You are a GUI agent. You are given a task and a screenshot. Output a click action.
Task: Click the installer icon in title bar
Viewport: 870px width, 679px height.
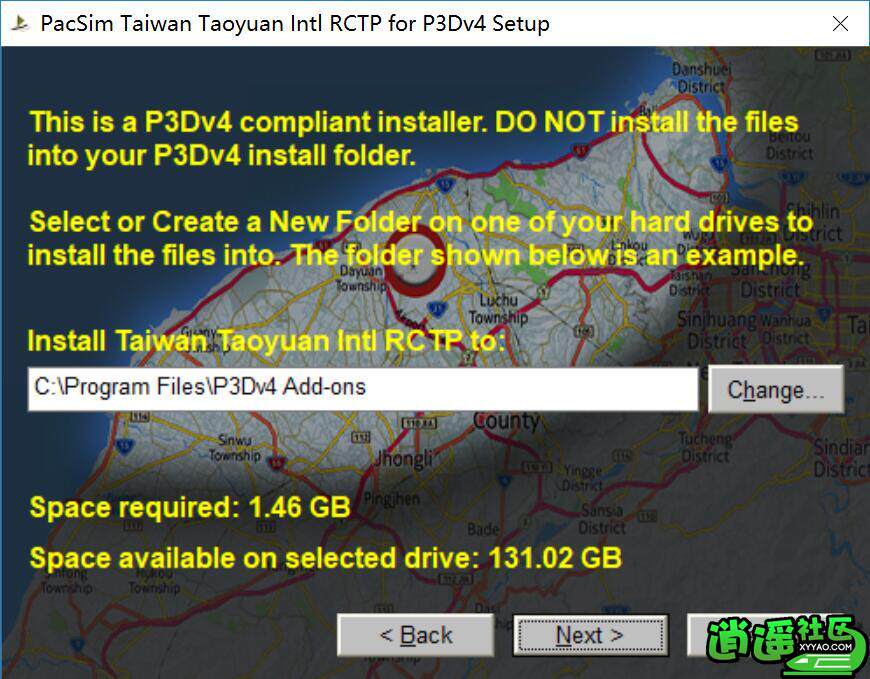coord(21,23)
